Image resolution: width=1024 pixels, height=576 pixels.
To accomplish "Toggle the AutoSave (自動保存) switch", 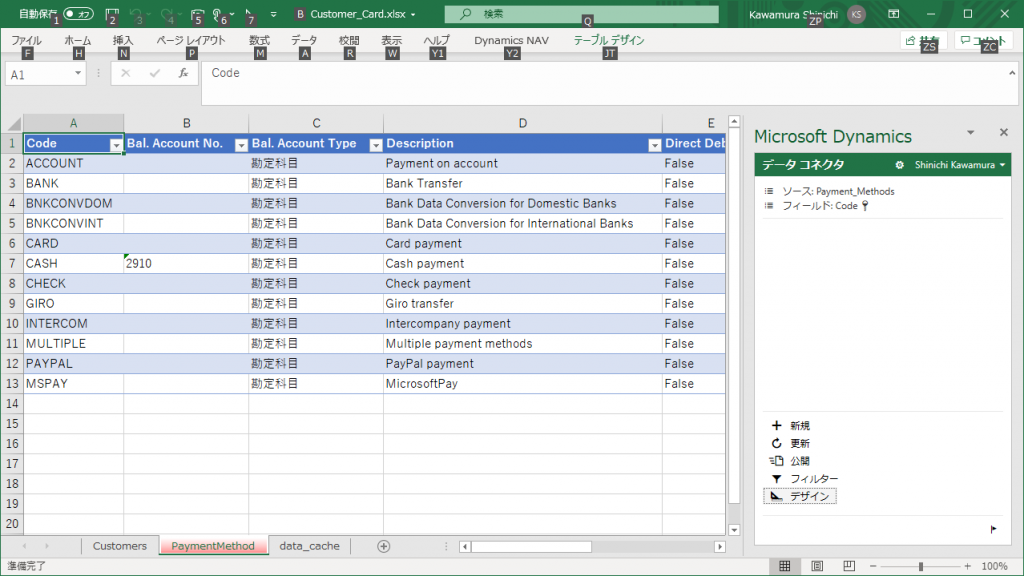I will pyautogui.click(x=78, y=15).
